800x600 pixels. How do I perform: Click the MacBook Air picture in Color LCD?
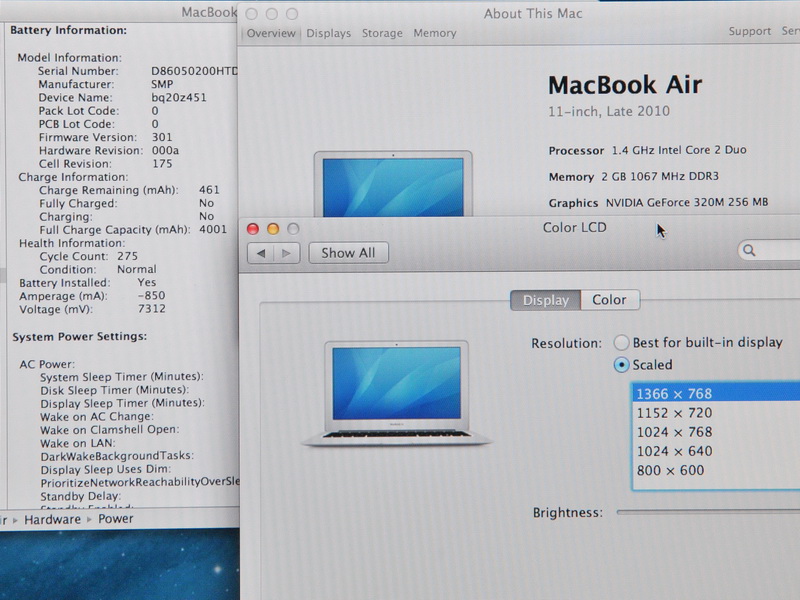coord(396,394)
